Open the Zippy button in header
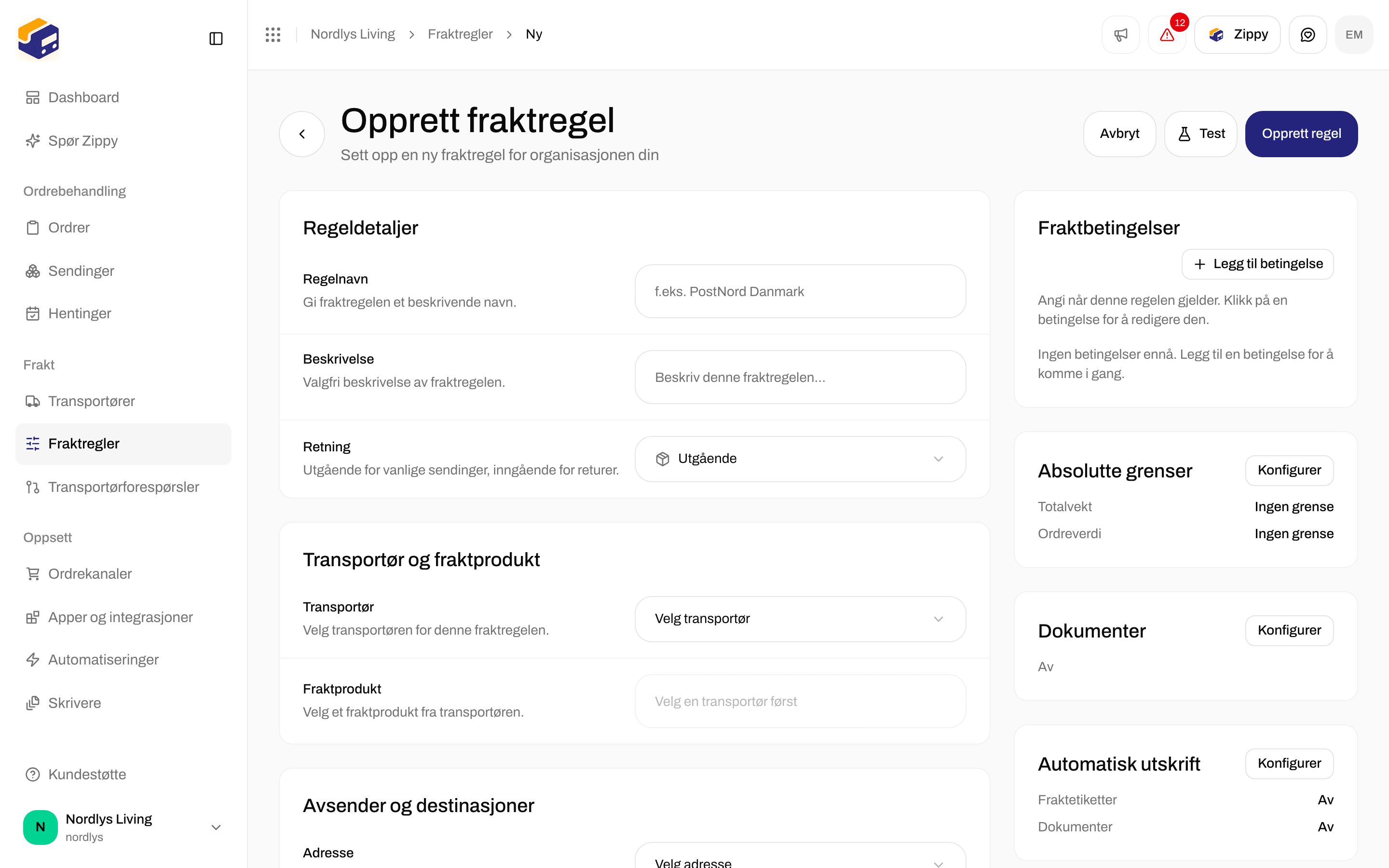 coord(1238,34)
